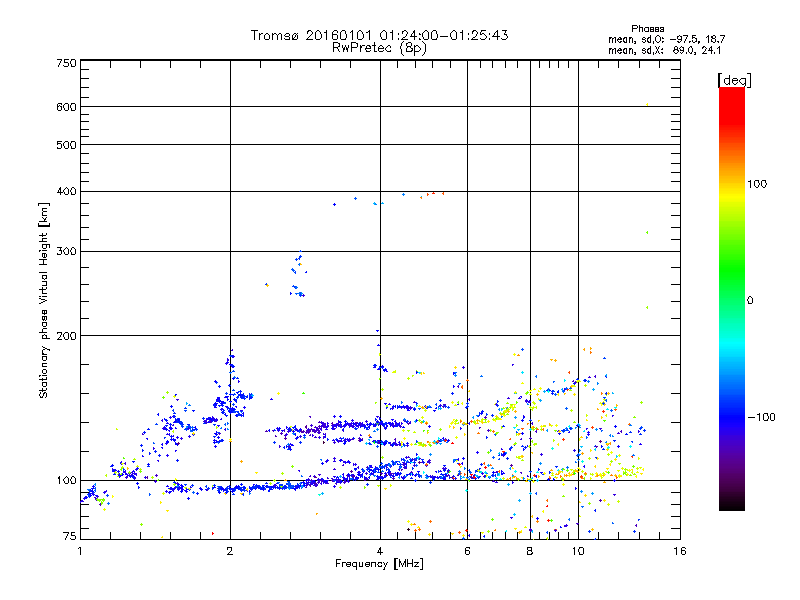The height and width of the screenshot is (600, 800).
Task: Click the x-axis '16' tick label
Action: (x=680, y=551)
